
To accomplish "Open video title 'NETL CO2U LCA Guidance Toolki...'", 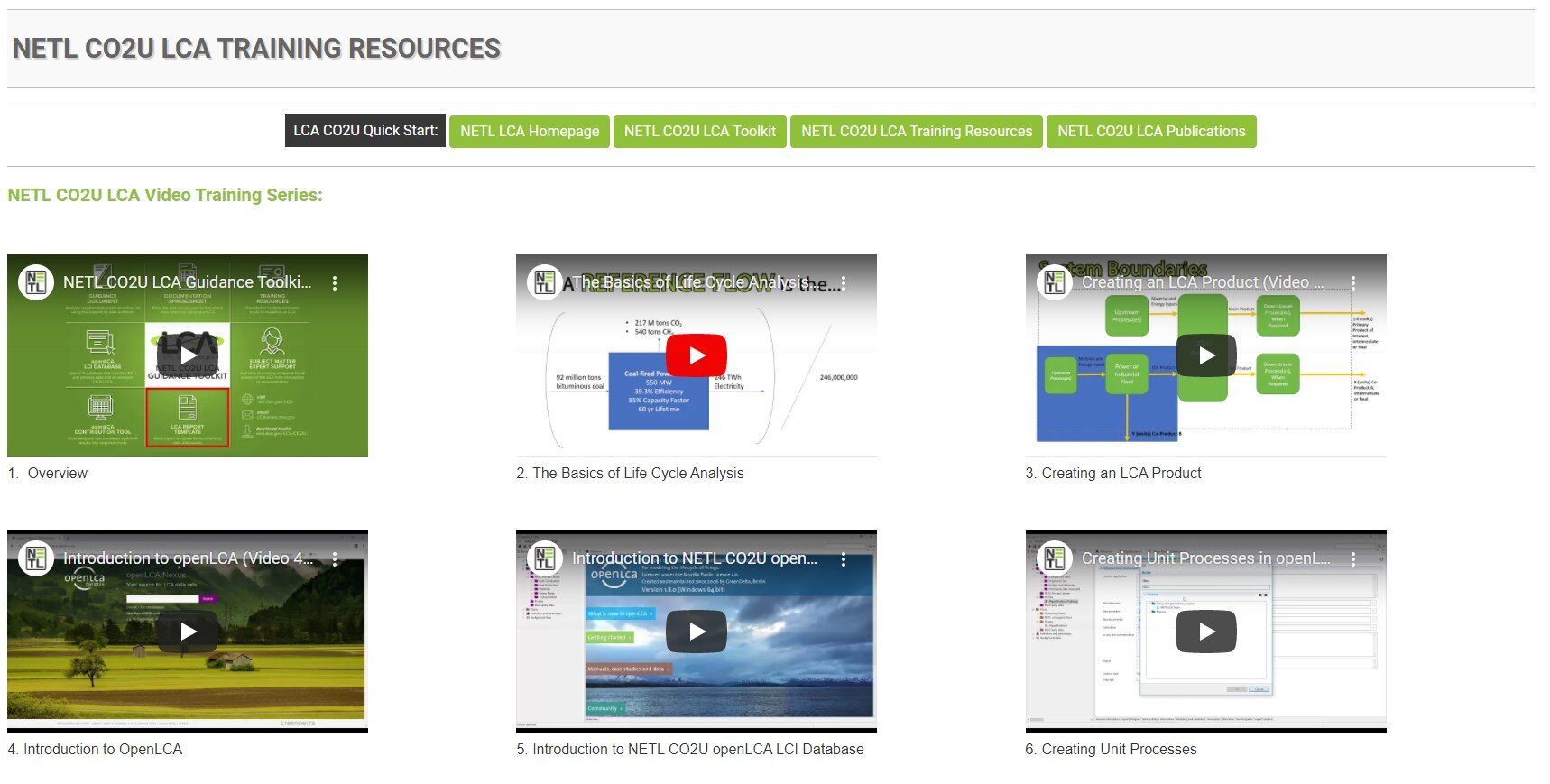I will (x=188, y=282).
